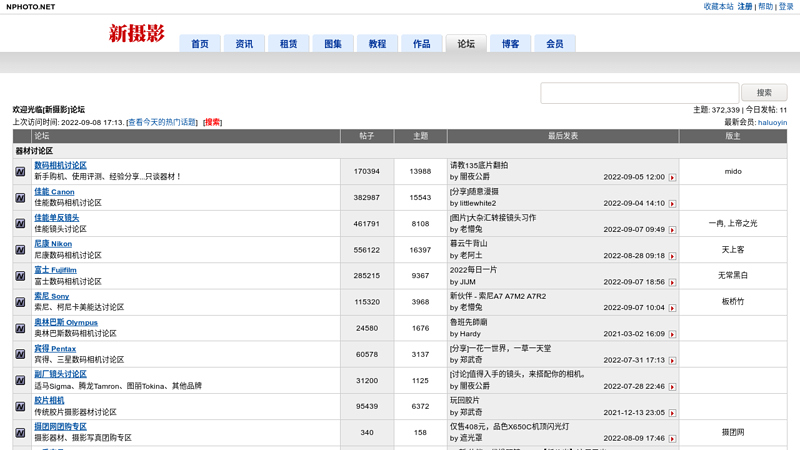Go to last post arrow for 请教135底片翻拍

672,178
